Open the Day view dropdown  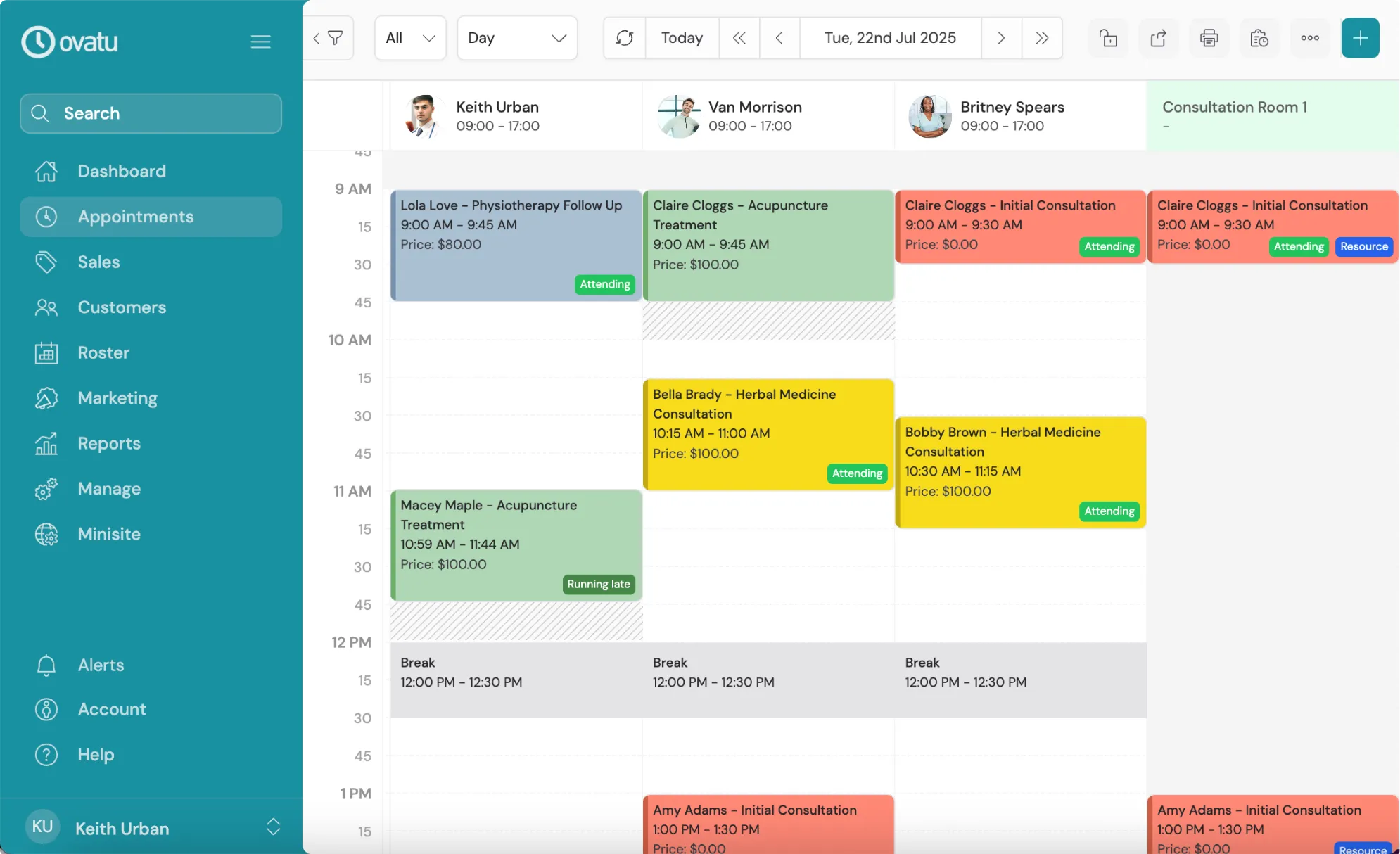click(x=517, y=38)
